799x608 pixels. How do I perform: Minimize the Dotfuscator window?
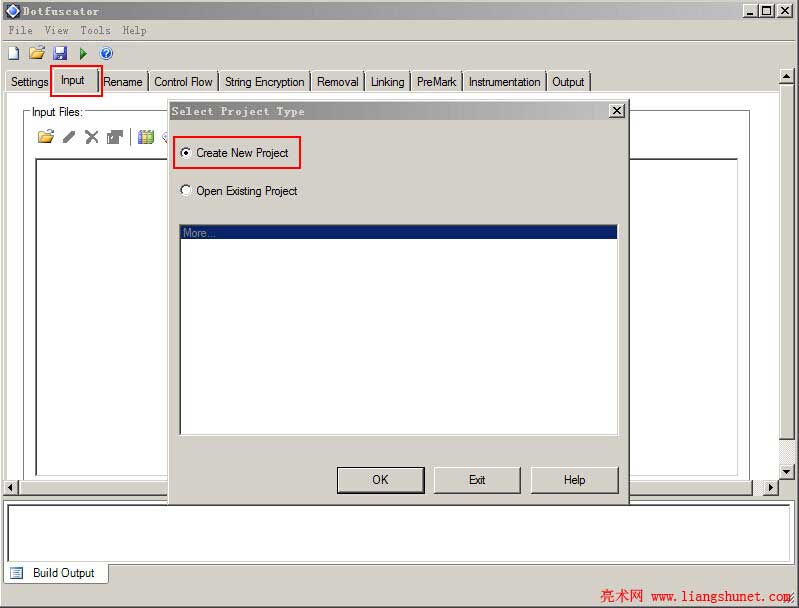(749, 11)
